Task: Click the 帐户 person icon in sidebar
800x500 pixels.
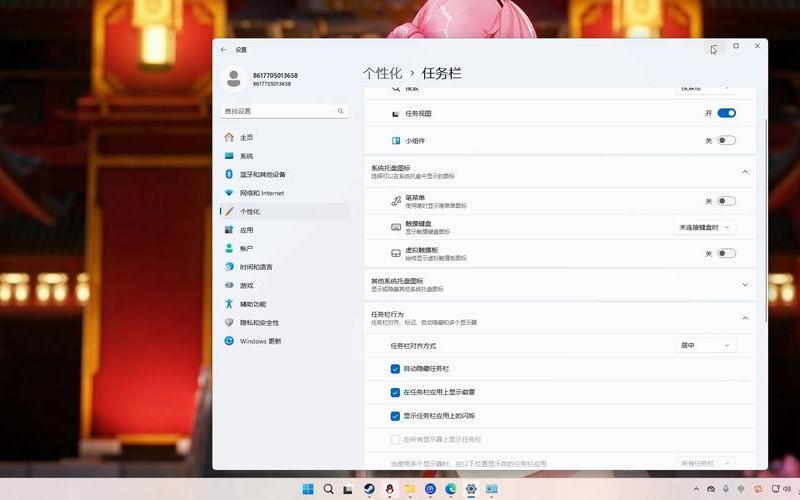Action: [x=229, y=248]
